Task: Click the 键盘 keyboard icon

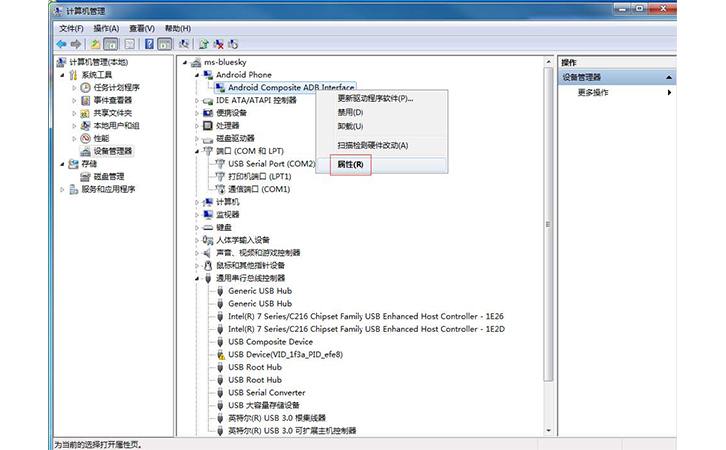Action: [208, 227]
